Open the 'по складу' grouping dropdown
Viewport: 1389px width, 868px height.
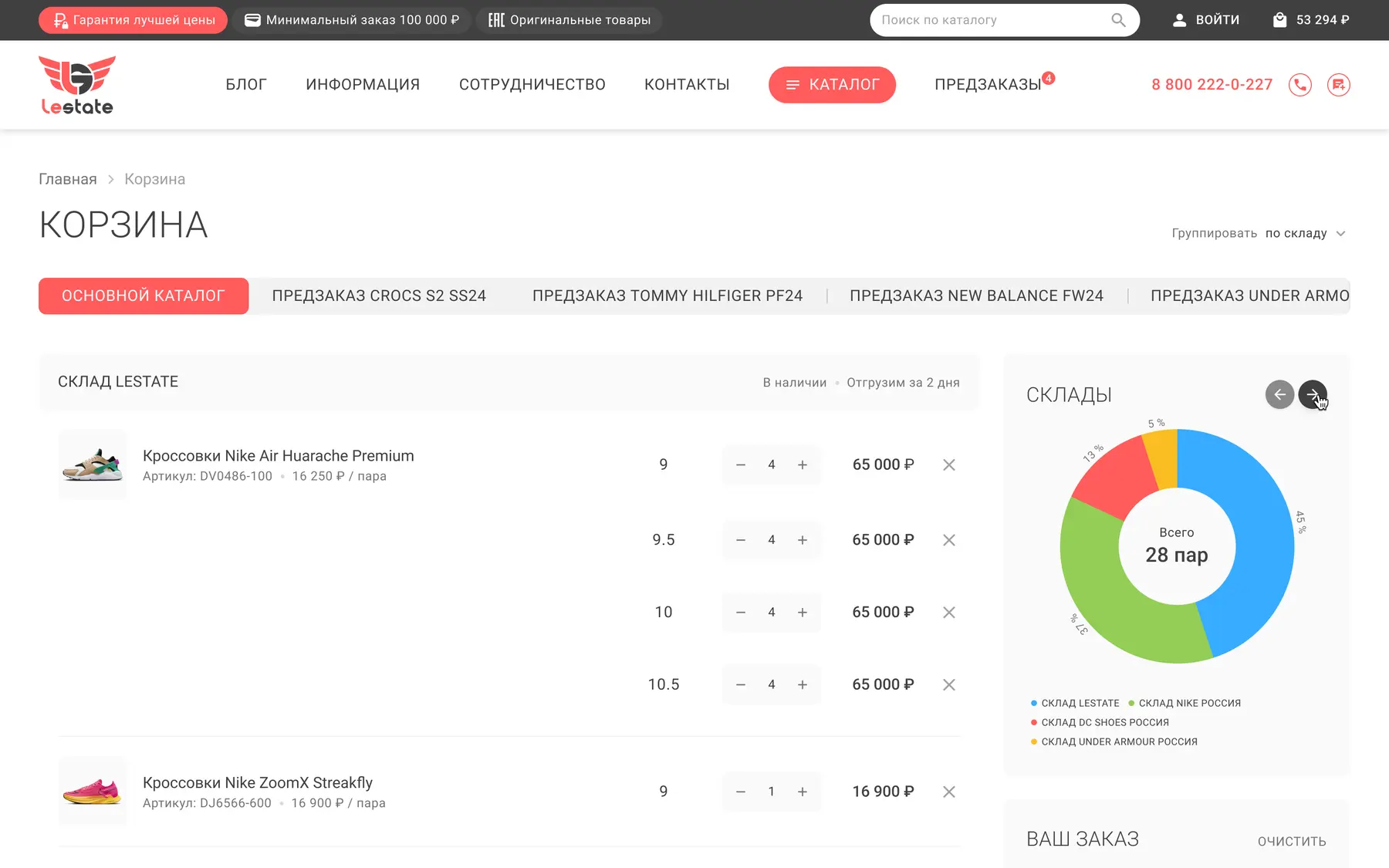(1305, 233)
